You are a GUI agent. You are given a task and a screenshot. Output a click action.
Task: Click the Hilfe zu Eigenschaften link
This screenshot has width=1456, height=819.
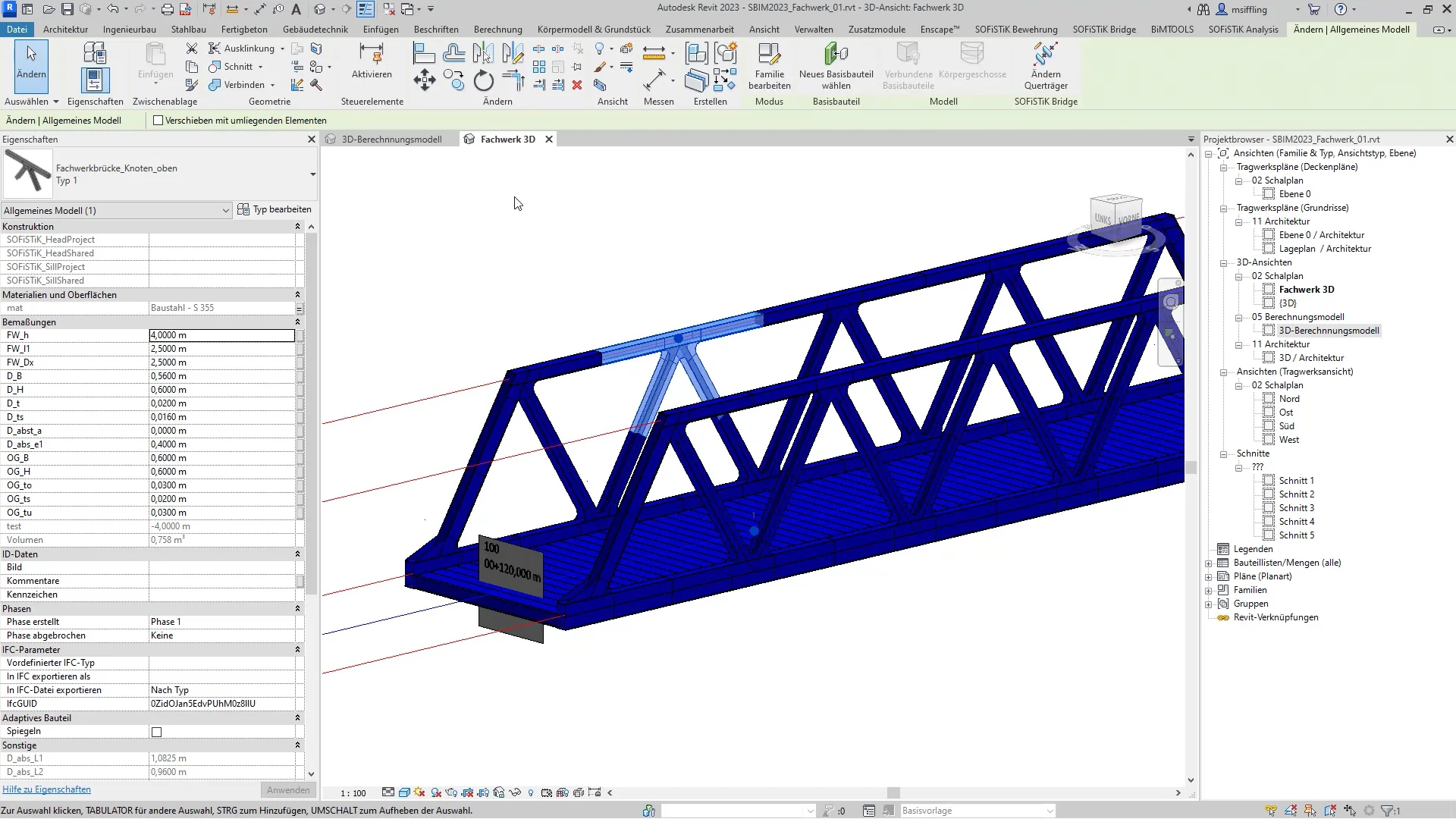45,790
